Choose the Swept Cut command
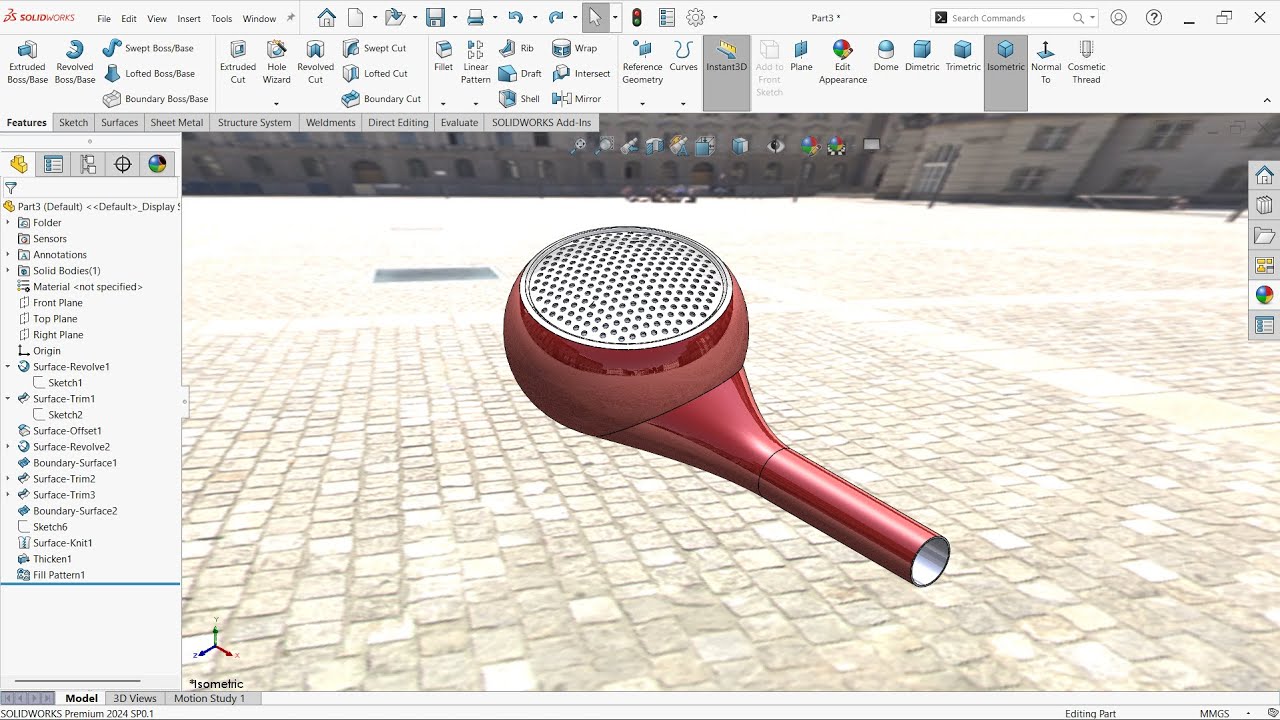1280x720 pixels. click(374, 48)
